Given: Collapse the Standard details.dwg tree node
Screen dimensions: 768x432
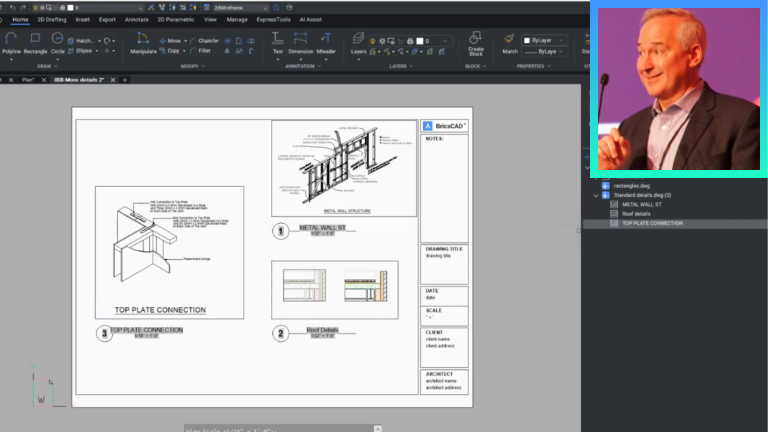Looking at the screenshot, I should pyautogui.click(x=596, y=195).
